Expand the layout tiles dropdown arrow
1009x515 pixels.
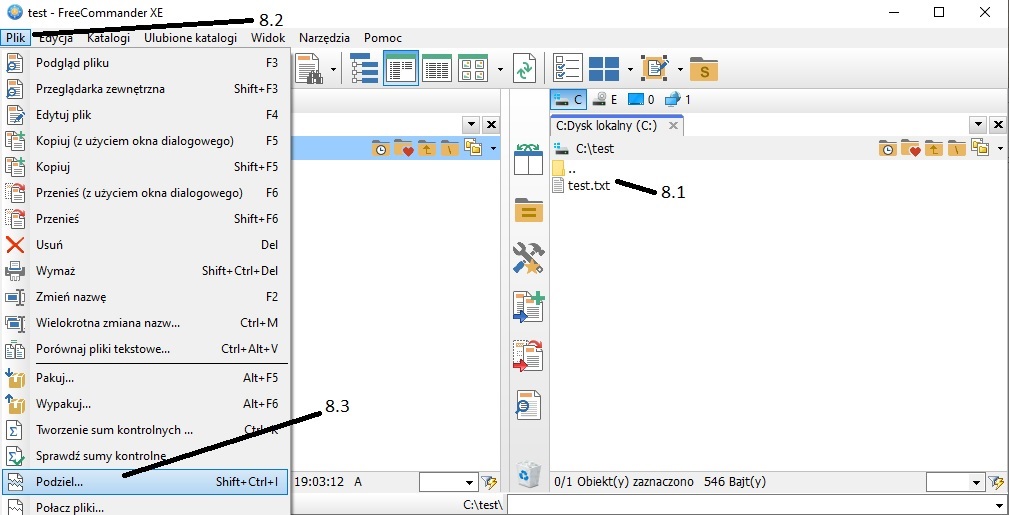[630, 69]
